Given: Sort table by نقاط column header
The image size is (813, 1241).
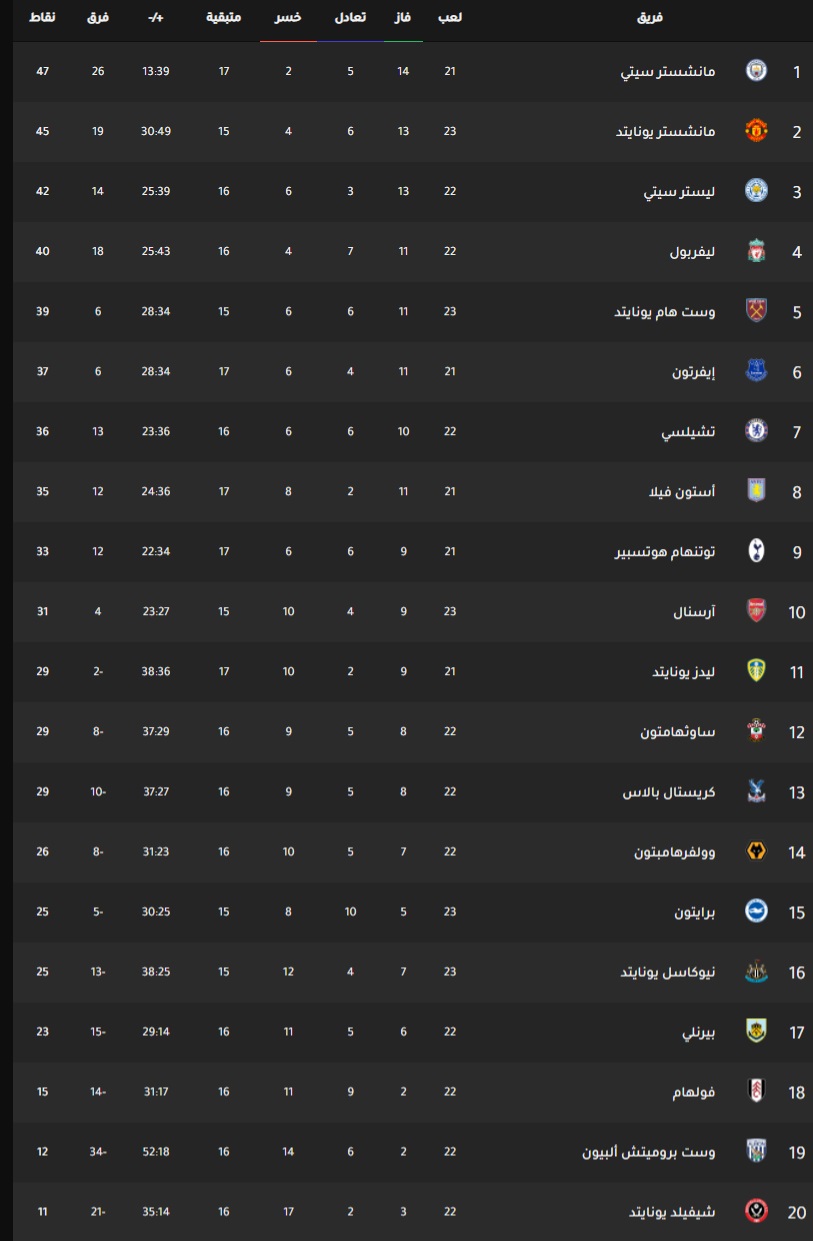Looking at the screenshot, I should 42,18.
